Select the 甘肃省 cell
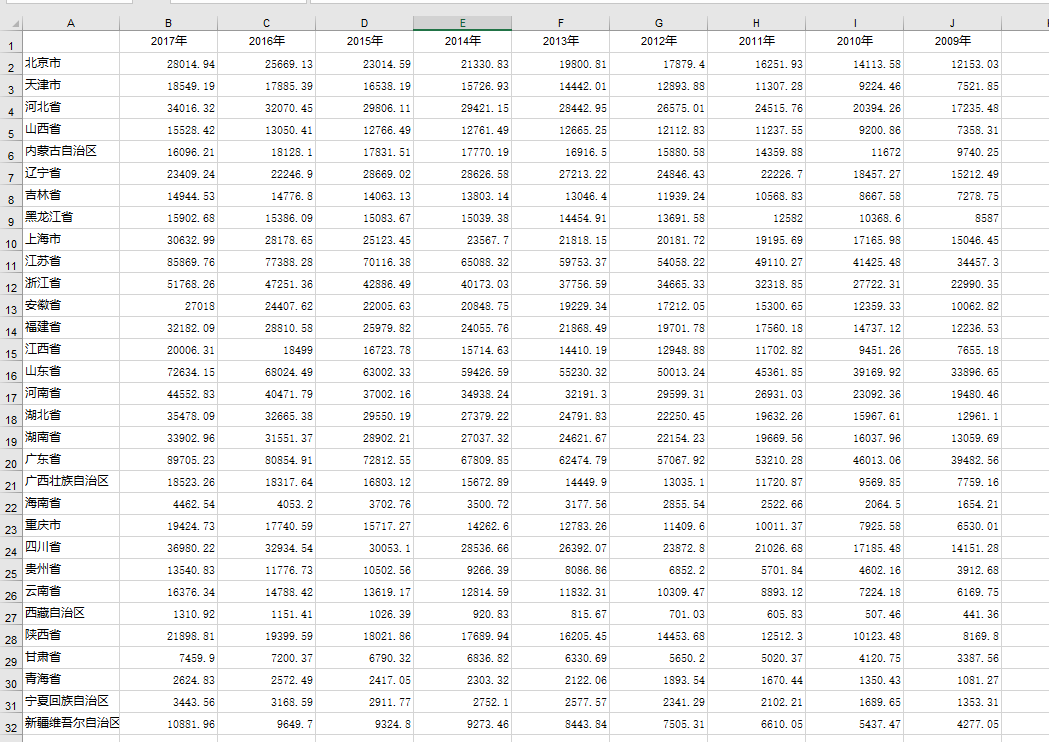 tap(71, 658)
